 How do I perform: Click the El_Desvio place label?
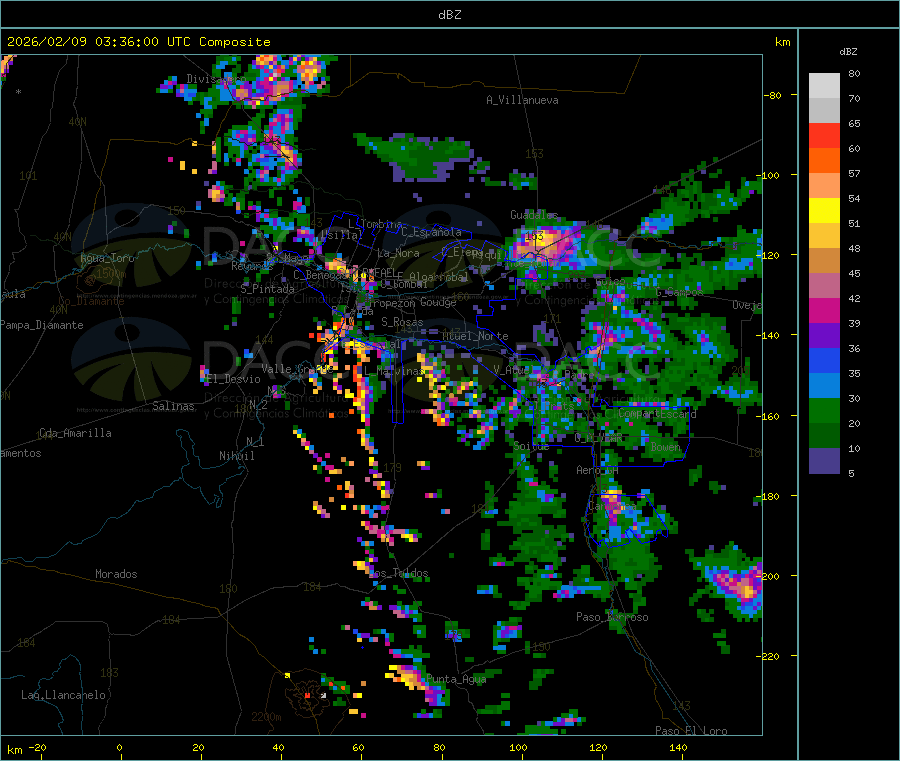[x=234, y=379]
